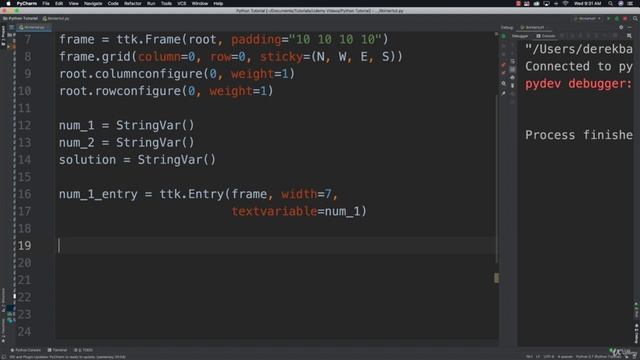This screenshot has width=640, height=360.
Task: Open the Edit menu
Action: point(59,3)
